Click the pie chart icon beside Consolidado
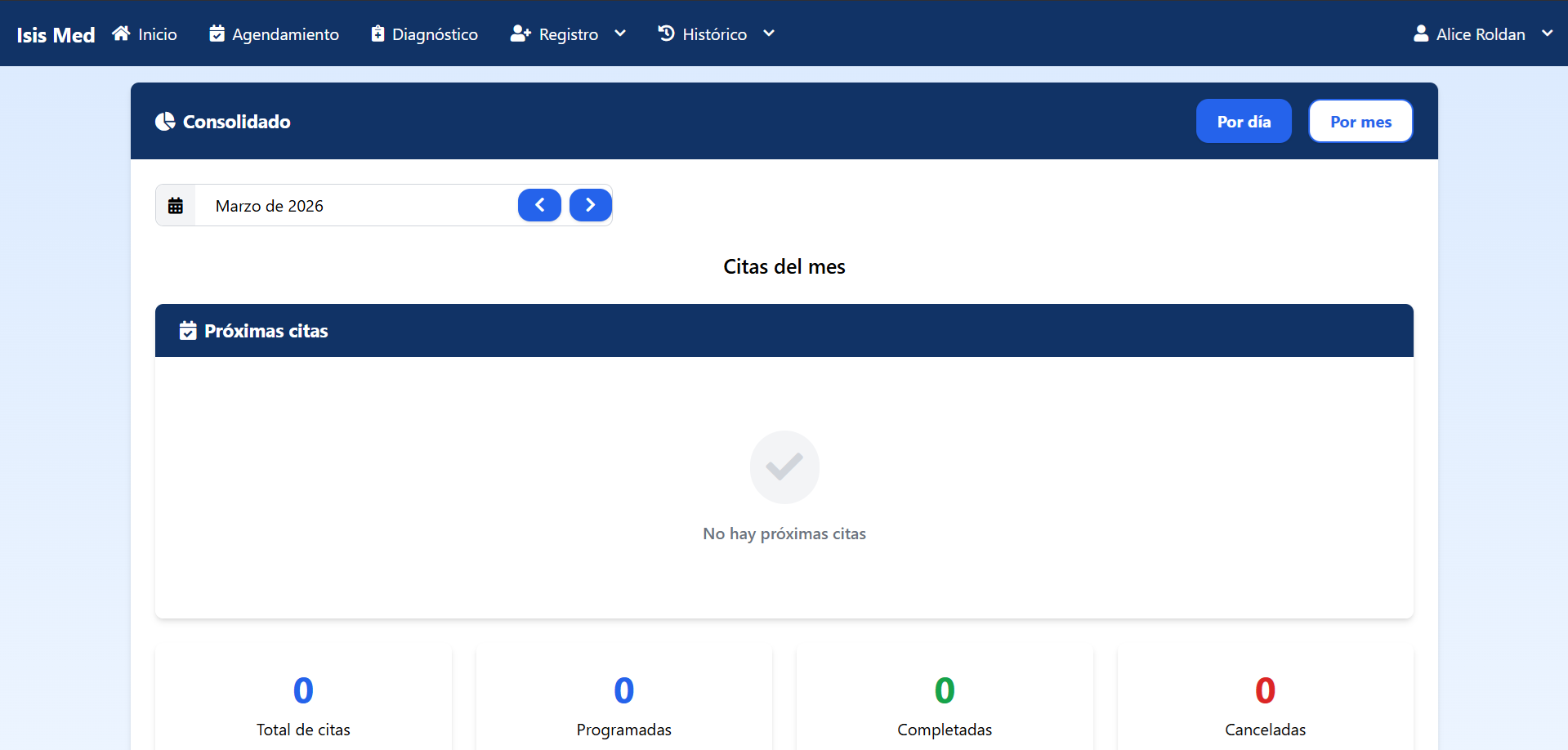The image size is (1568, 750). point(165,121)
